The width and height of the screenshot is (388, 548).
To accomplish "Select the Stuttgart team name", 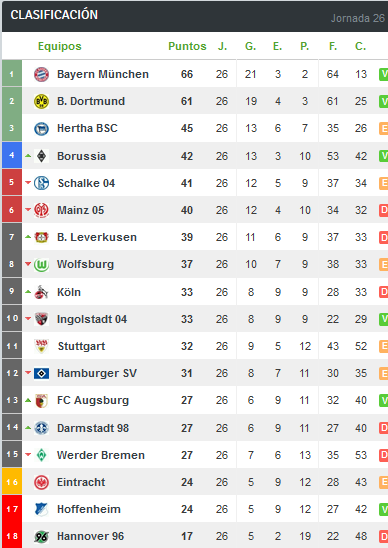I will pos(81,346).
